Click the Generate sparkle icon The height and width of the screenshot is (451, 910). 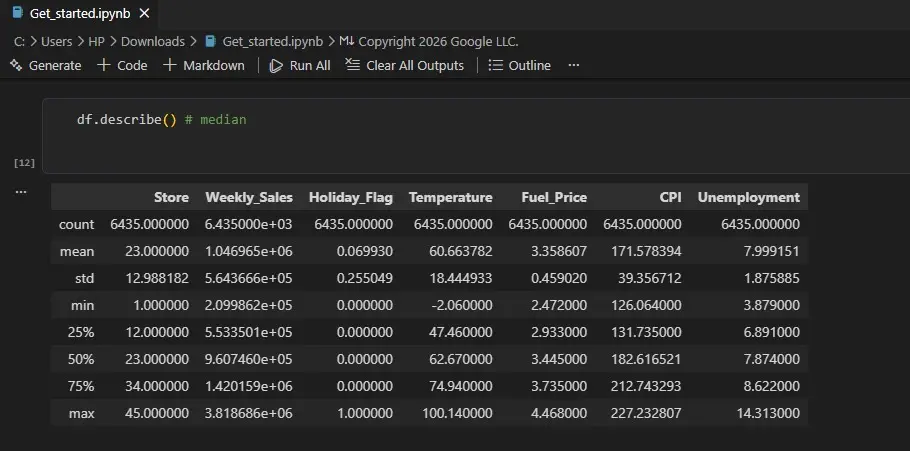pyautogui.click(x=16, y=65)
